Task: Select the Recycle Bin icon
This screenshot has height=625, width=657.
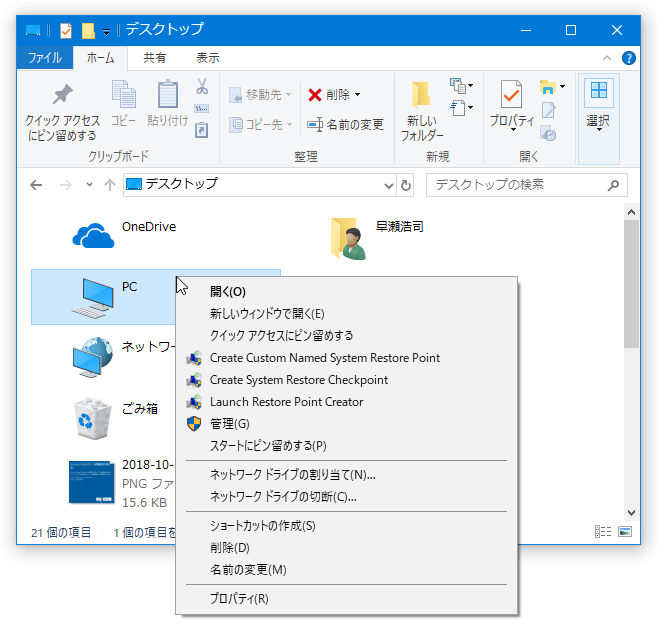Action: (93, 418)
